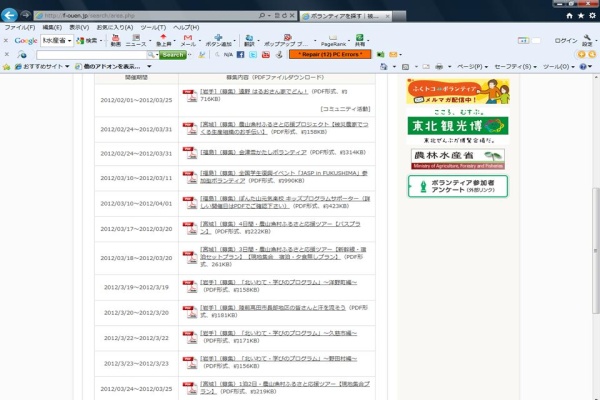Close the Google toolbar with its X
The height and width of the screenshot is (400, 600).
tap(6, 40)
